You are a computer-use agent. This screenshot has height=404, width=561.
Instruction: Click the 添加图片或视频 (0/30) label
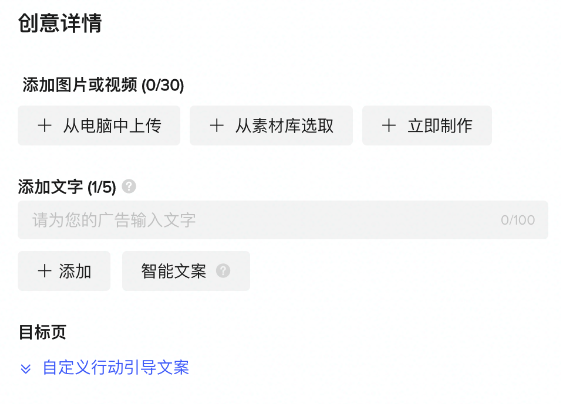click(x=103, y=85)
